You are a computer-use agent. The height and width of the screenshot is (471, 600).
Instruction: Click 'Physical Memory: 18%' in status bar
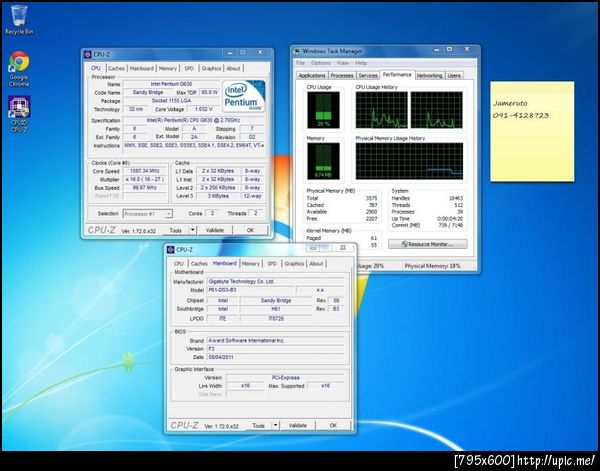(x=432, y=266)
